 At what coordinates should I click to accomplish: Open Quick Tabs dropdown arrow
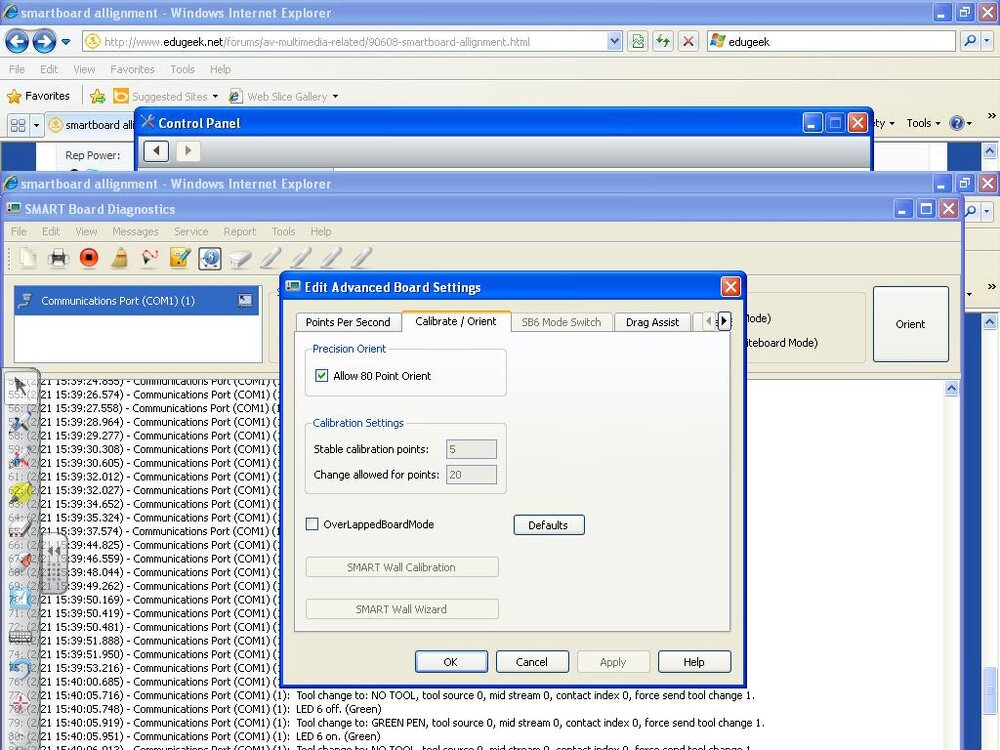(x=36, y=125)
